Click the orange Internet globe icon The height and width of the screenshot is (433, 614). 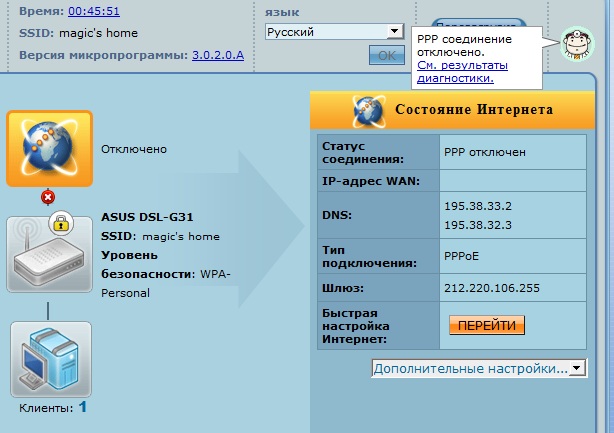[x=50, y=149]
